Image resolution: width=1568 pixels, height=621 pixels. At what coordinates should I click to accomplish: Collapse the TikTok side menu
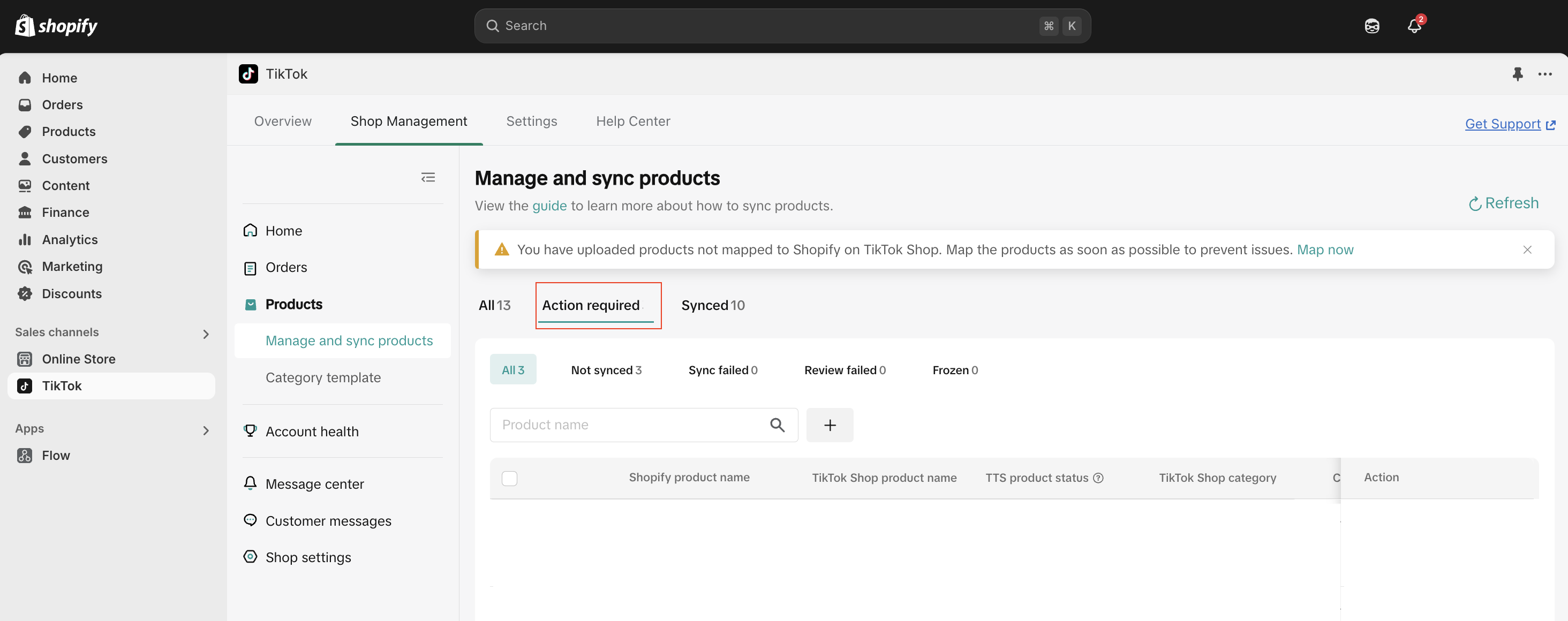[x=428, y=178]
